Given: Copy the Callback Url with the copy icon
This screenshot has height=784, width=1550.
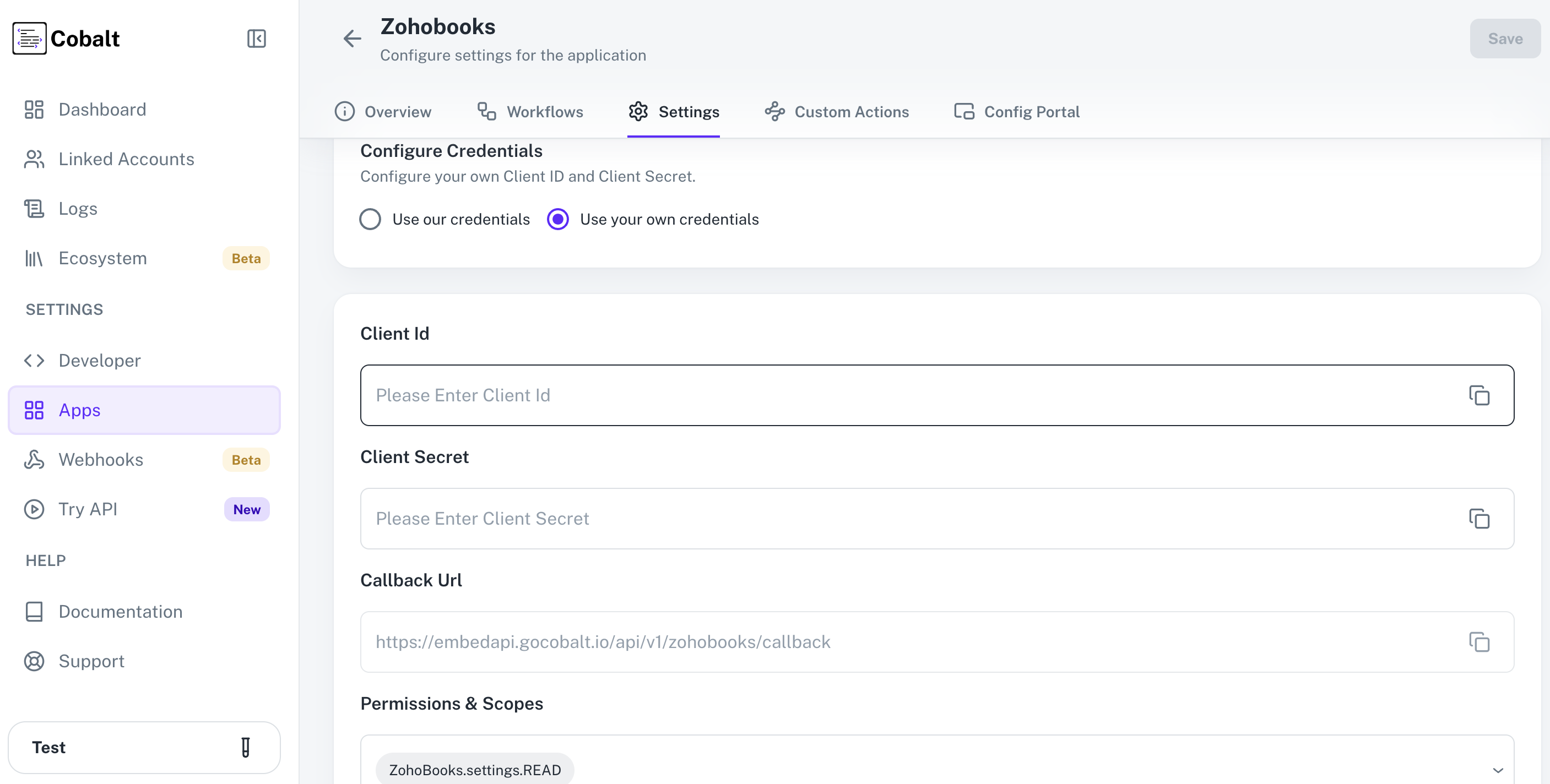Looking at the screenshot, I should pyautogui.click(x=1479, y=641).
